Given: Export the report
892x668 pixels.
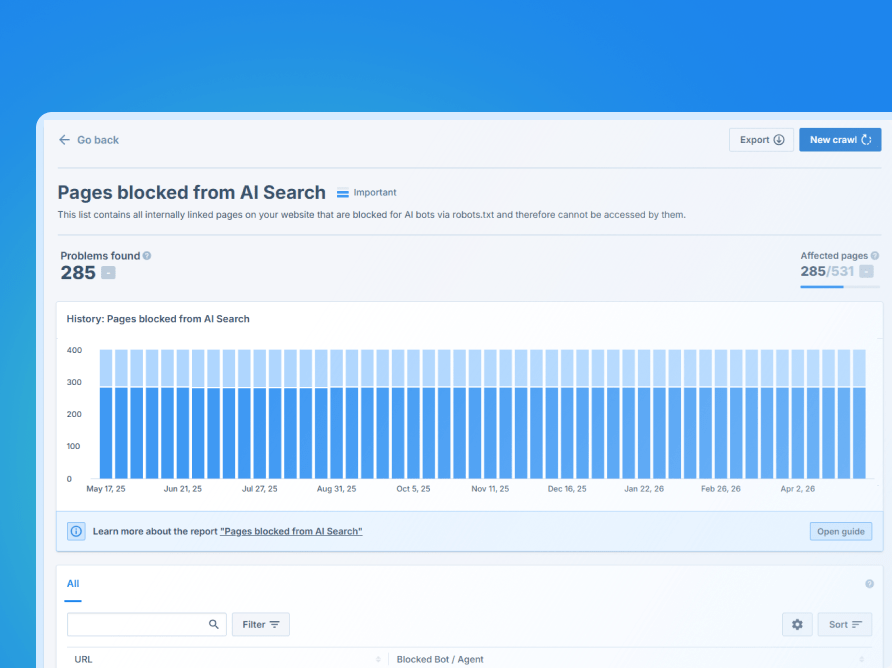Looking at the screenshot, I should pos(761,140).
